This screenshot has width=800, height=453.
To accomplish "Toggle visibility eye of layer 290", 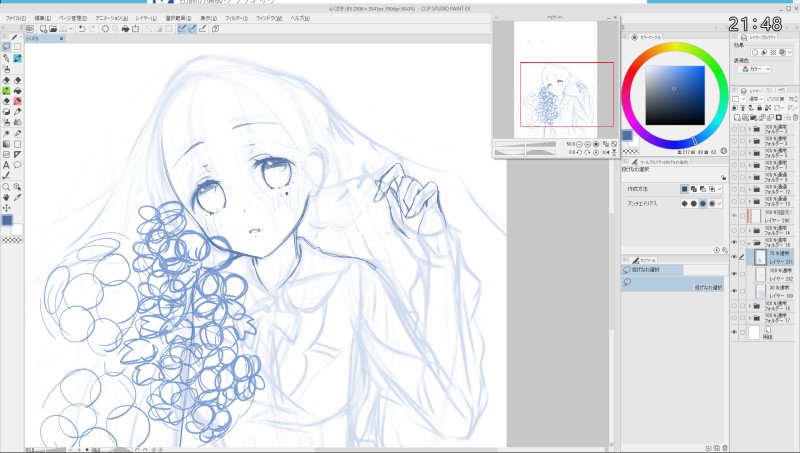I will (734, 216).
